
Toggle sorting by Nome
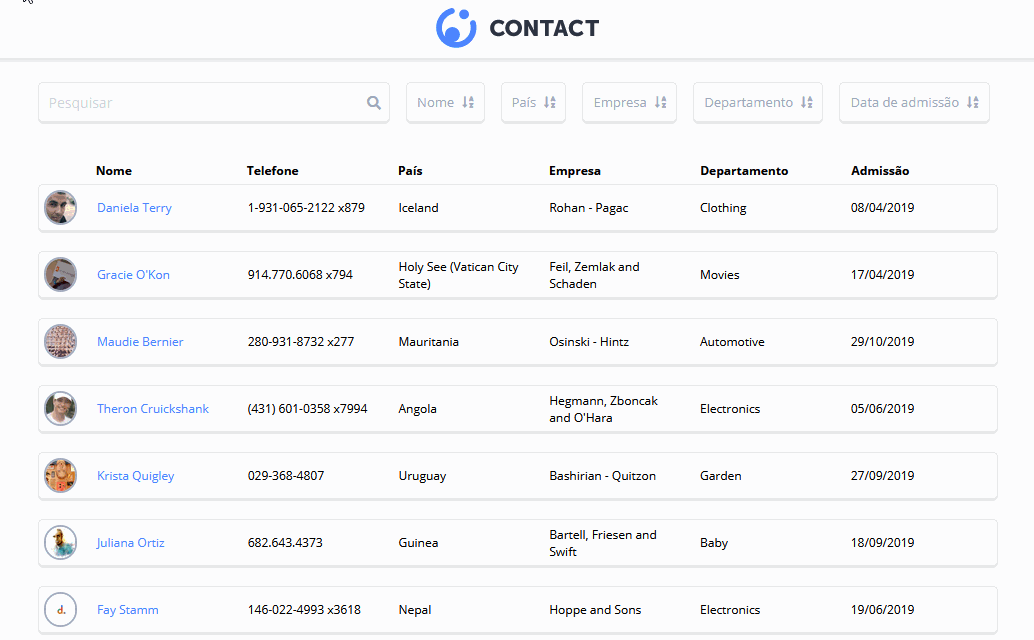tap(445, 102)
